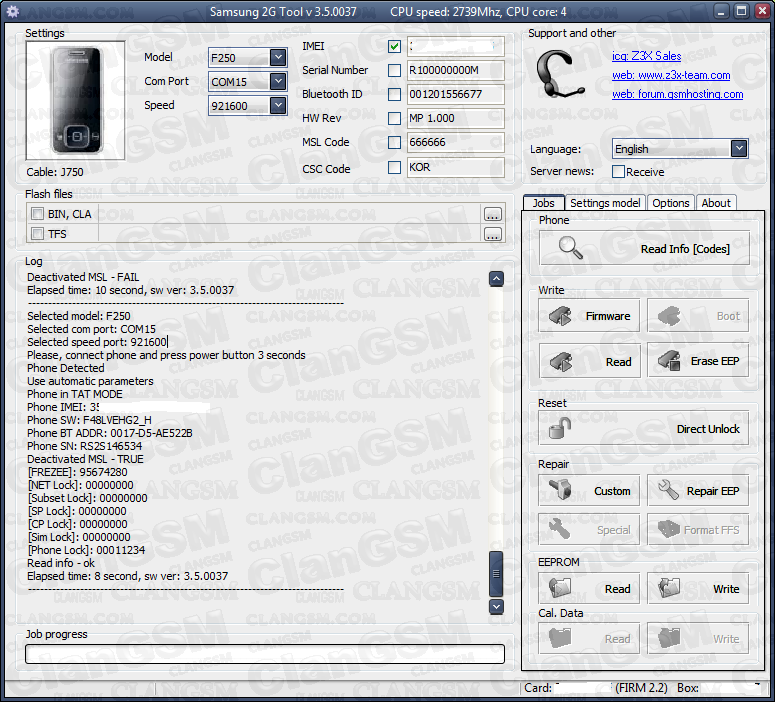
Task: Enable the HW Rev checkbox
Action: pyautogui.click(x=394, y=118)
